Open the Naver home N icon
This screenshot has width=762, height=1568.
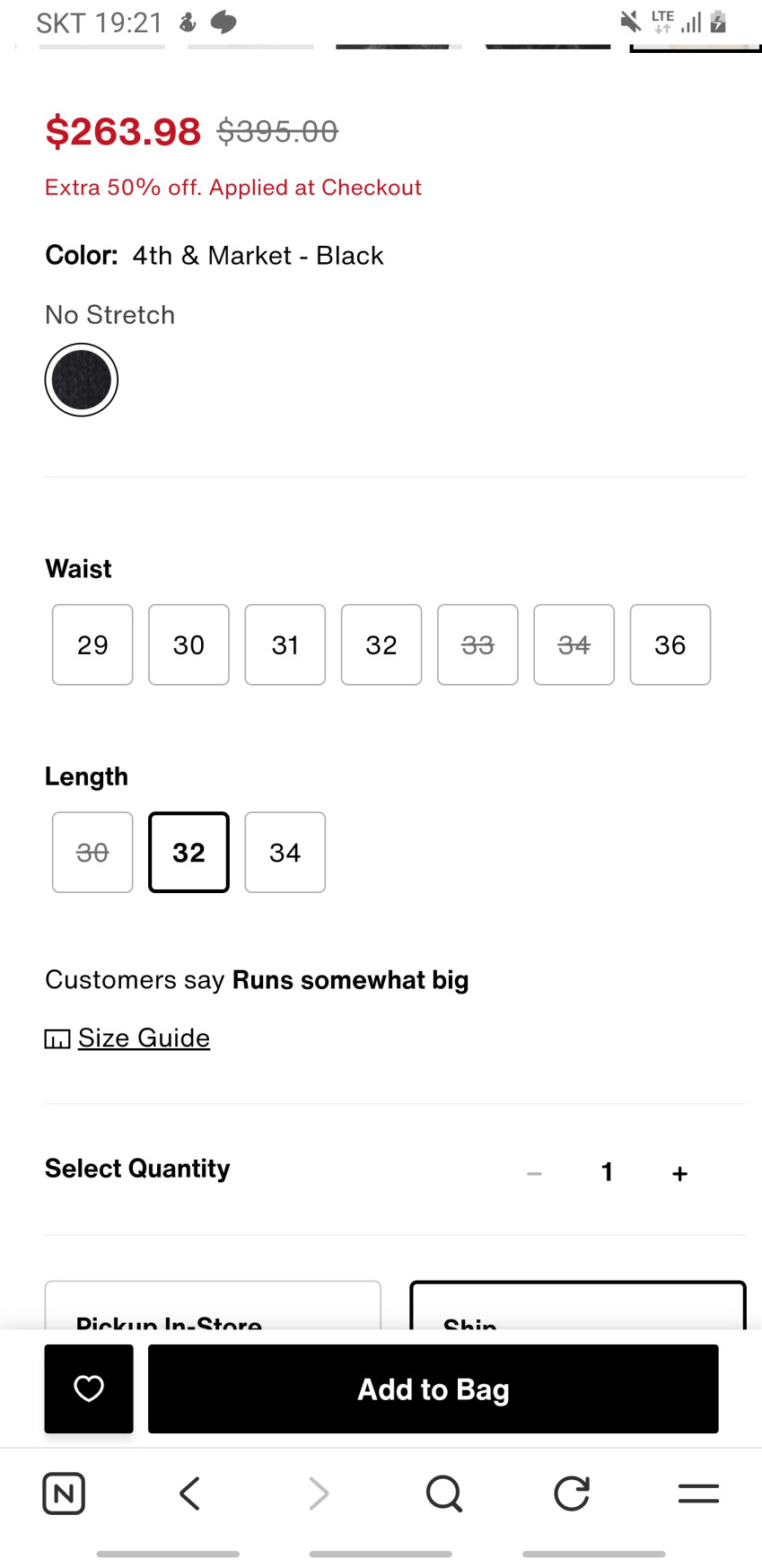point(64,1494)
